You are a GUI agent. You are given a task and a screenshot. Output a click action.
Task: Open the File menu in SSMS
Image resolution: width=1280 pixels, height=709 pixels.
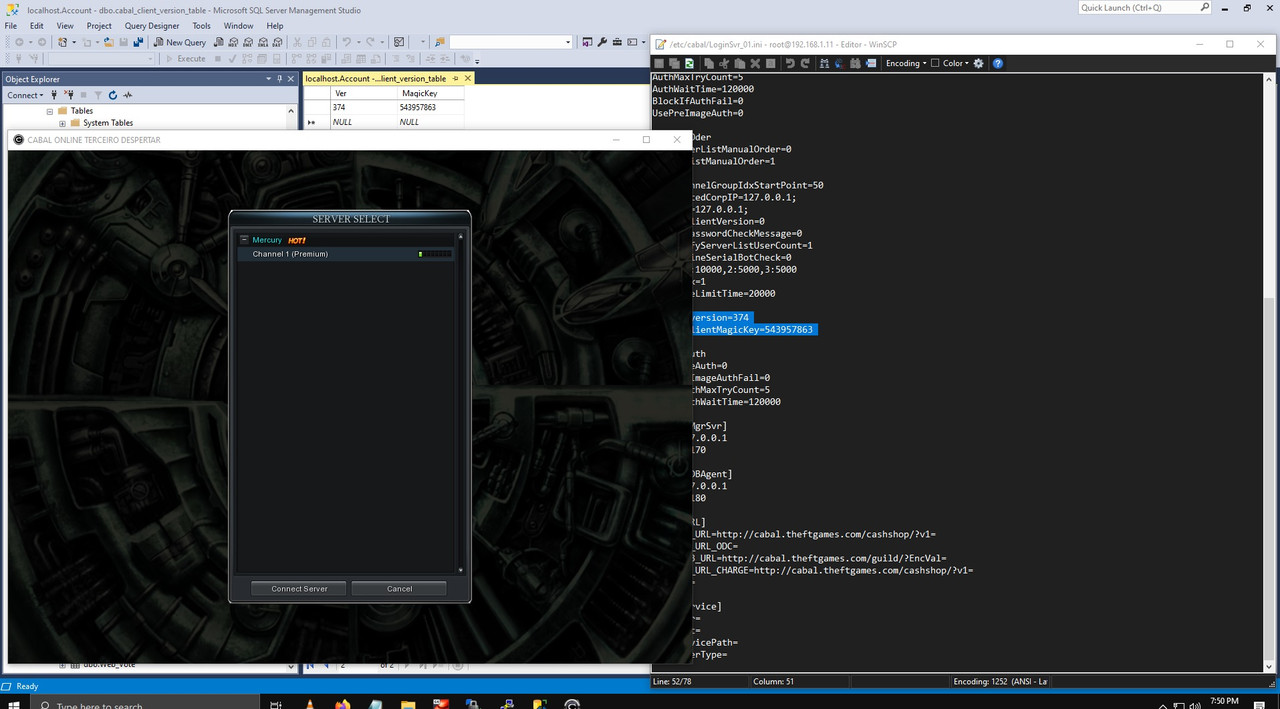click(x=11, y=25)
